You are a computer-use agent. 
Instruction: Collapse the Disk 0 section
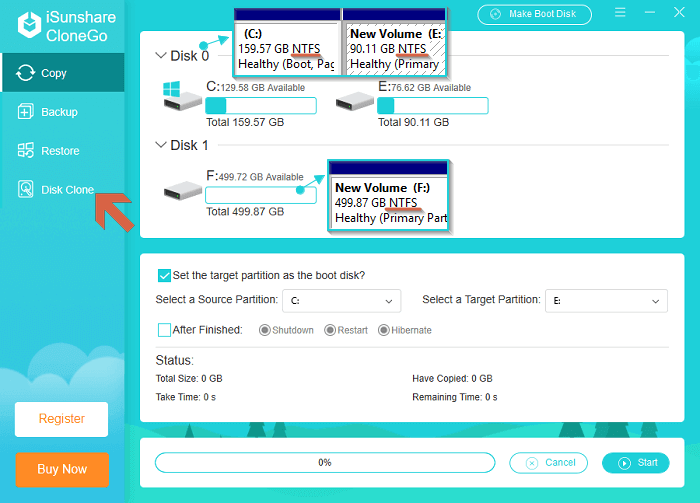pos(160,55)
